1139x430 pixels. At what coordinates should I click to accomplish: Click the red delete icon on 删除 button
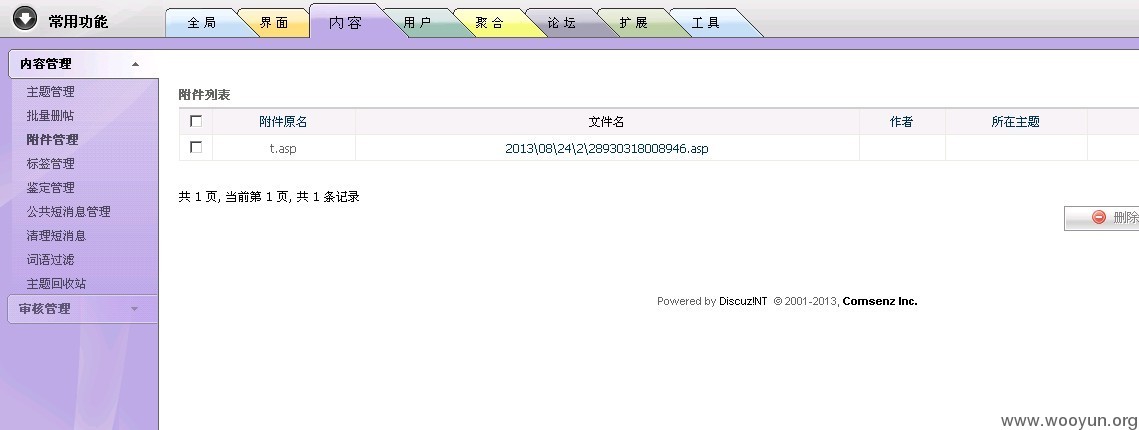(1098, 217)
